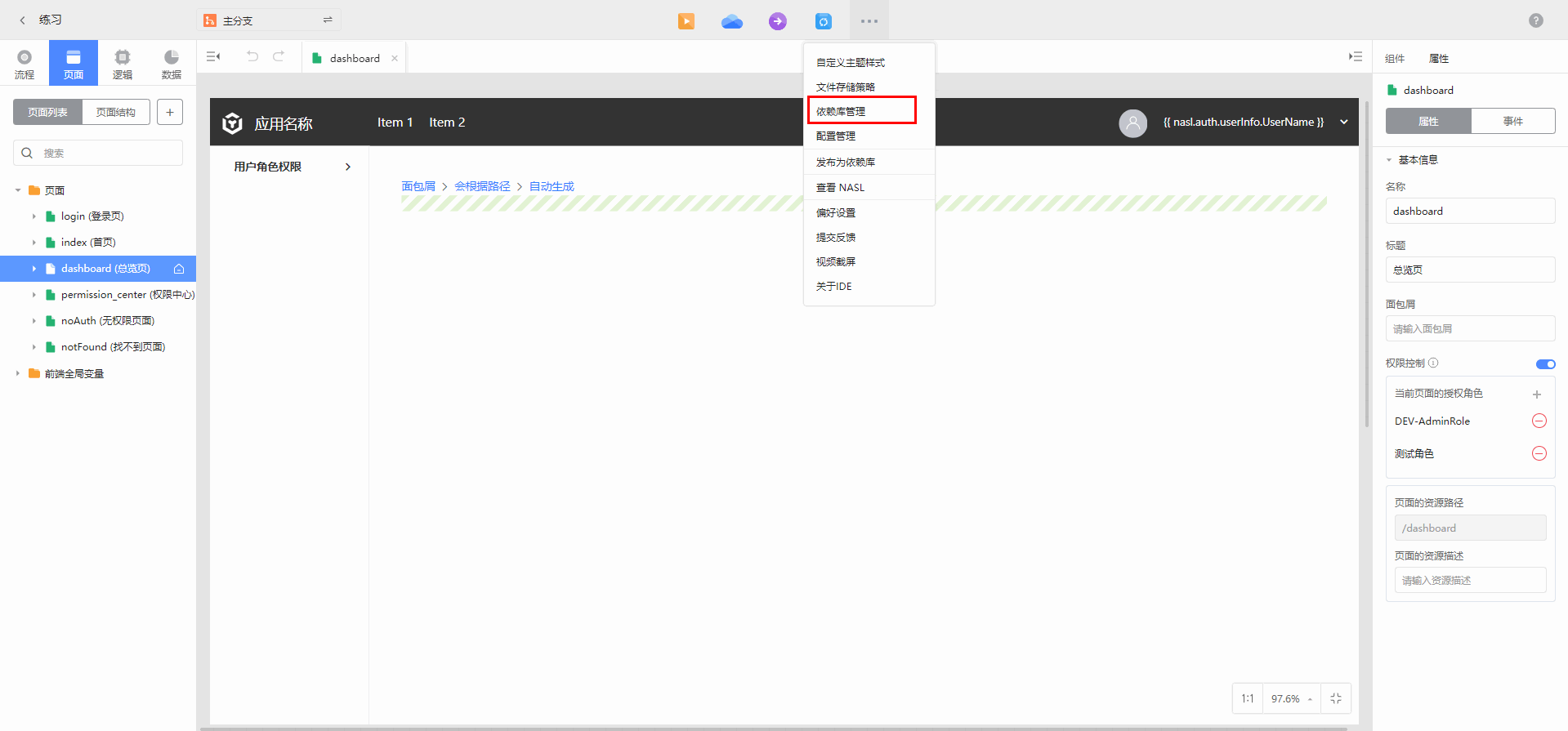Choose 偏好设置 from the menu

coord(869,213)
